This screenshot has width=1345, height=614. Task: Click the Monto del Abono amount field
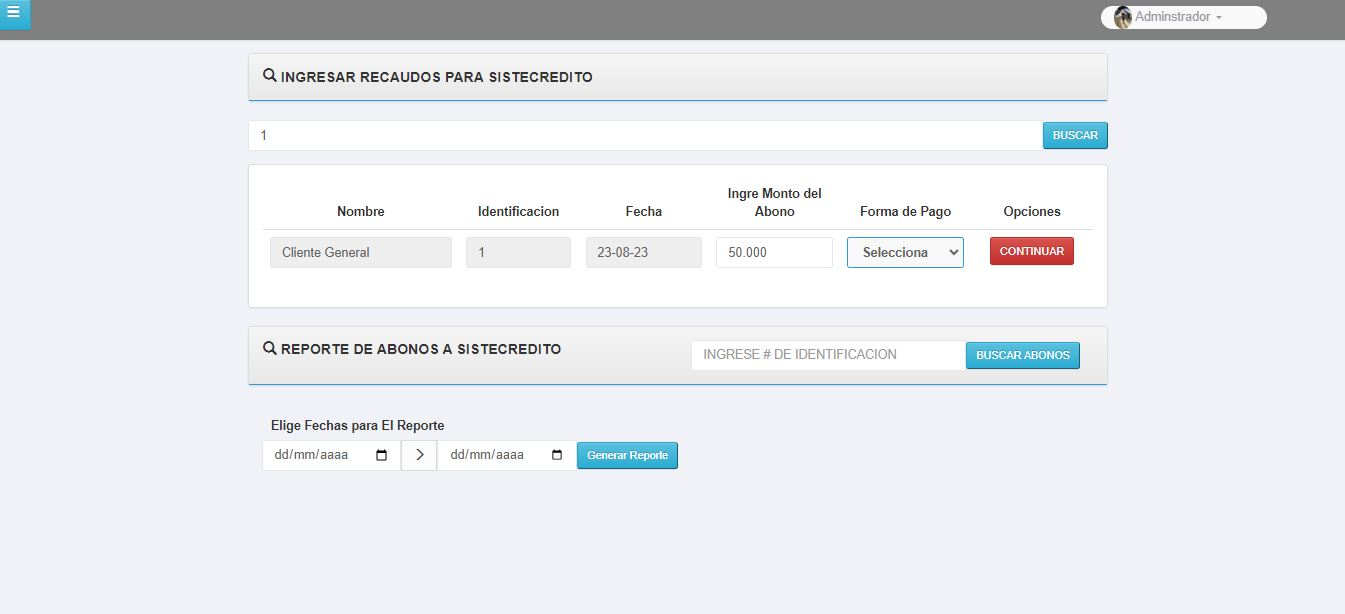[x=774, y=253]
